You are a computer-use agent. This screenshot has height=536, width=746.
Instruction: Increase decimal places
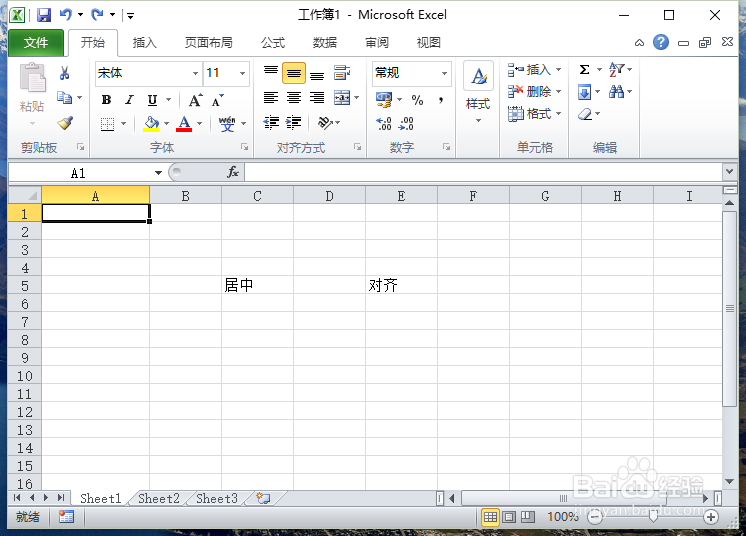tap(383, 124)
